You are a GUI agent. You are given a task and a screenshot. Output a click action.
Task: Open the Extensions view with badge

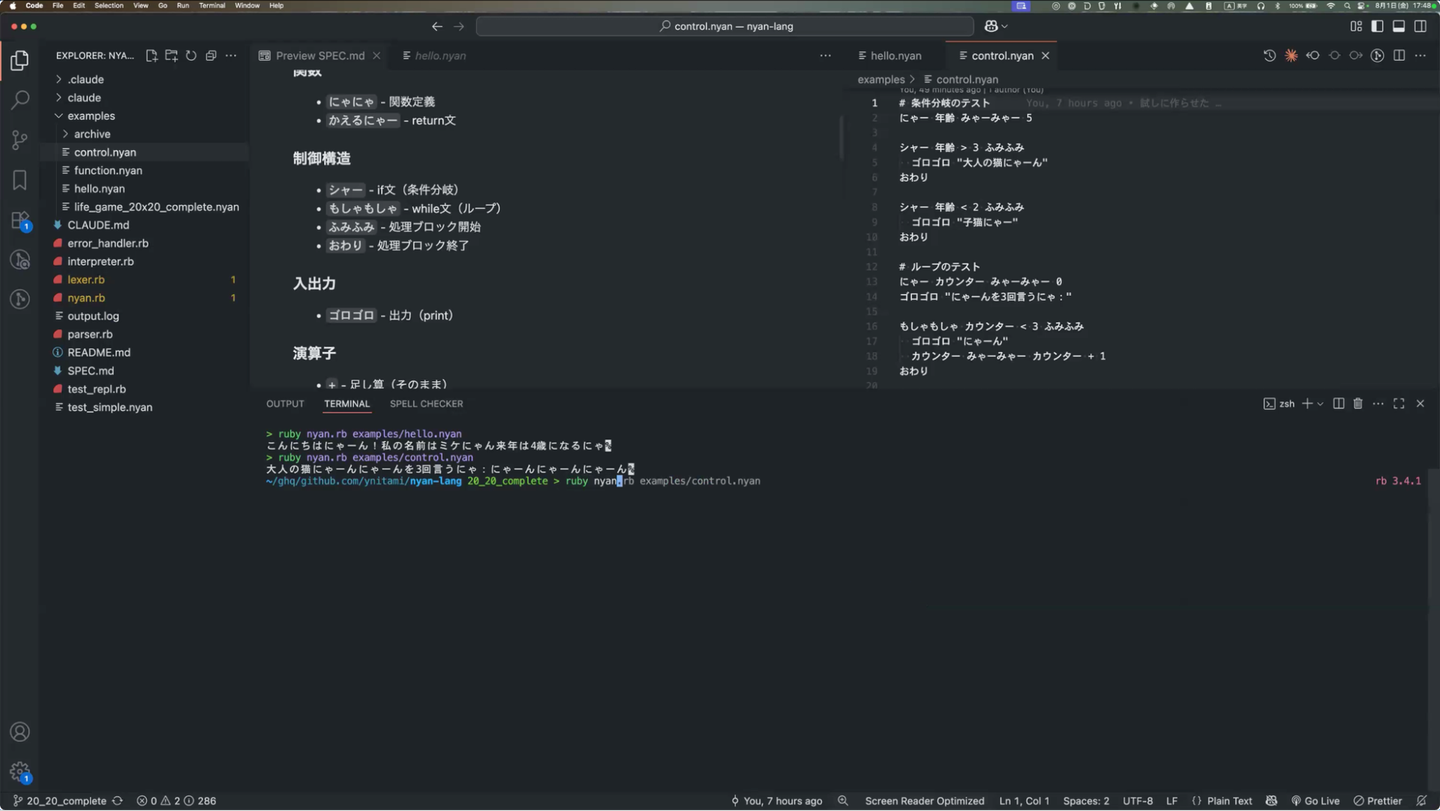click(x=20, y=221)
